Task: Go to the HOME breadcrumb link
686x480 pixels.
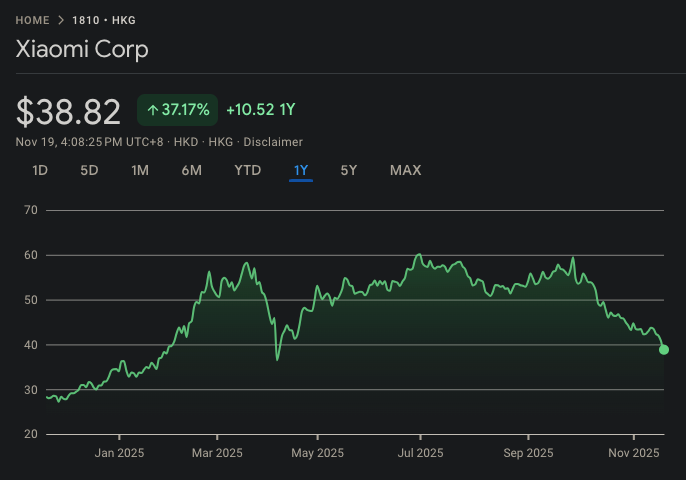Action: 32,20
